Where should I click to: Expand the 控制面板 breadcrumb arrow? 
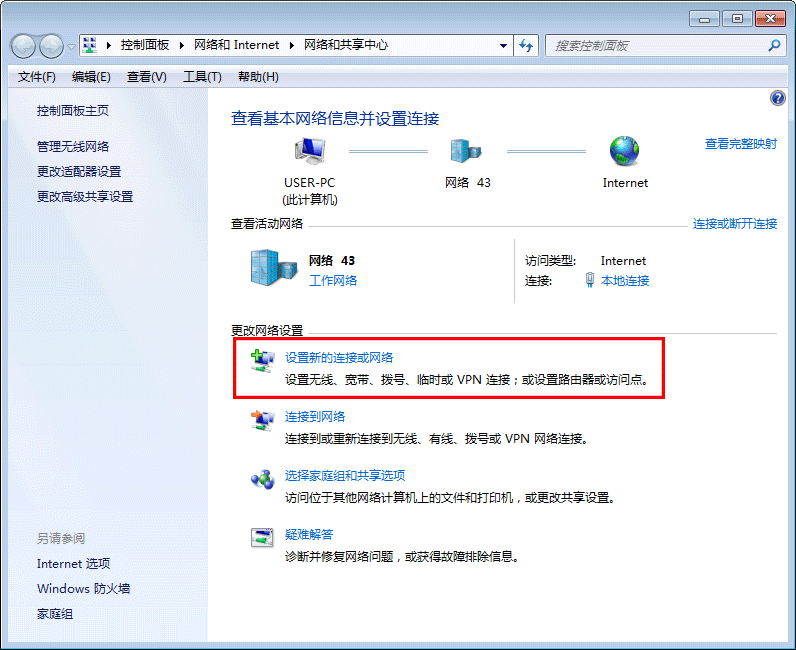(x=181, y=46)
